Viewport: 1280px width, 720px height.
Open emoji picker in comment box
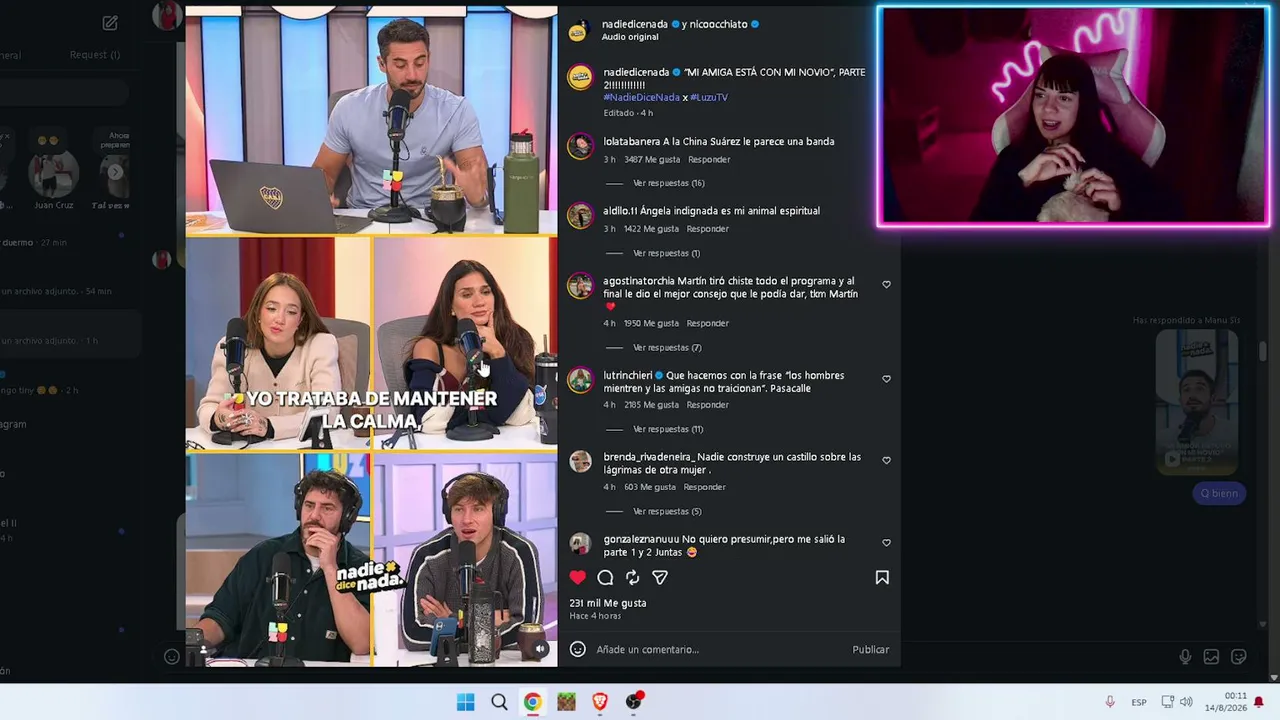point(577,649)
